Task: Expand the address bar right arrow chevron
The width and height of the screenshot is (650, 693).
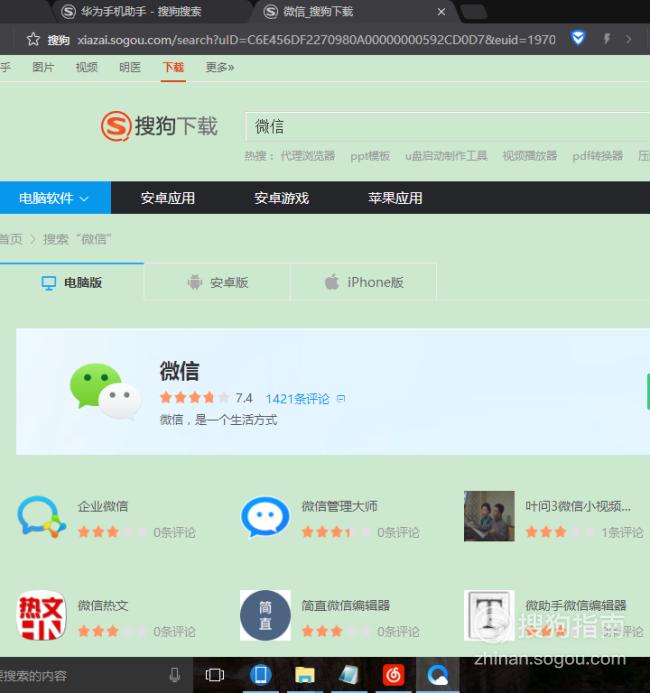Action: coord(628,39)
